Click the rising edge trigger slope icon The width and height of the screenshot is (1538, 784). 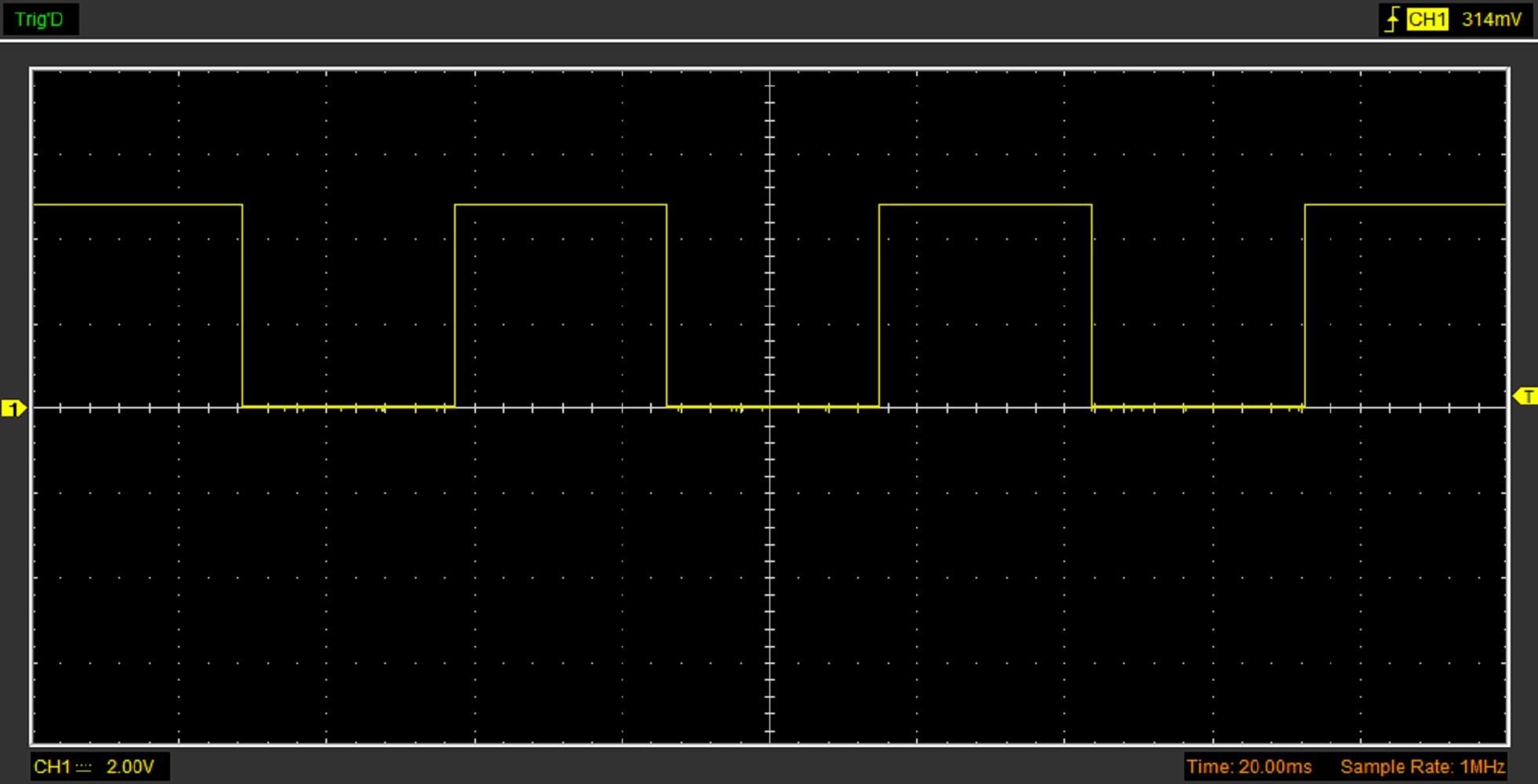[1391, 20]
